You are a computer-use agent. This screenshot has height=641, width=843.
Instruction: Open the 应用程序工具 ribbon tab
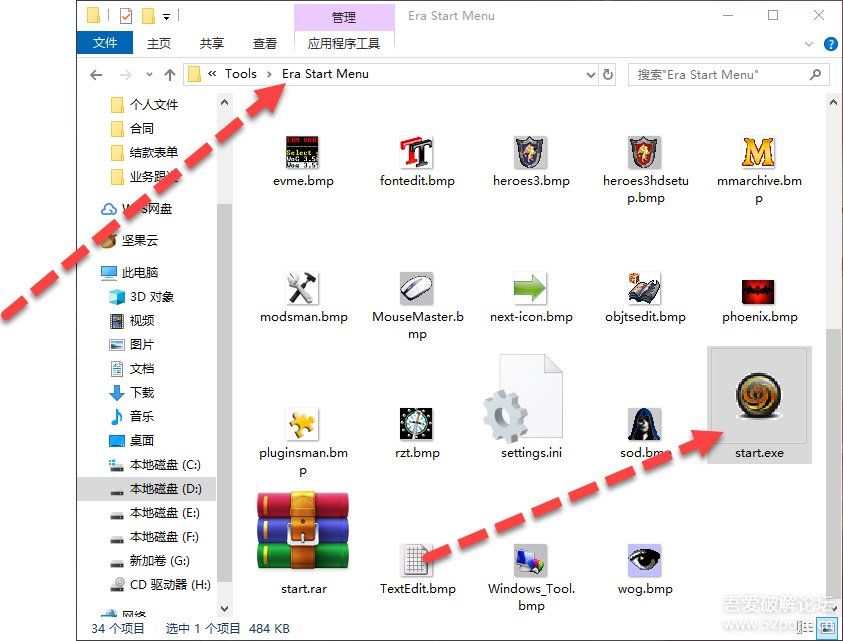pos(344,43)
